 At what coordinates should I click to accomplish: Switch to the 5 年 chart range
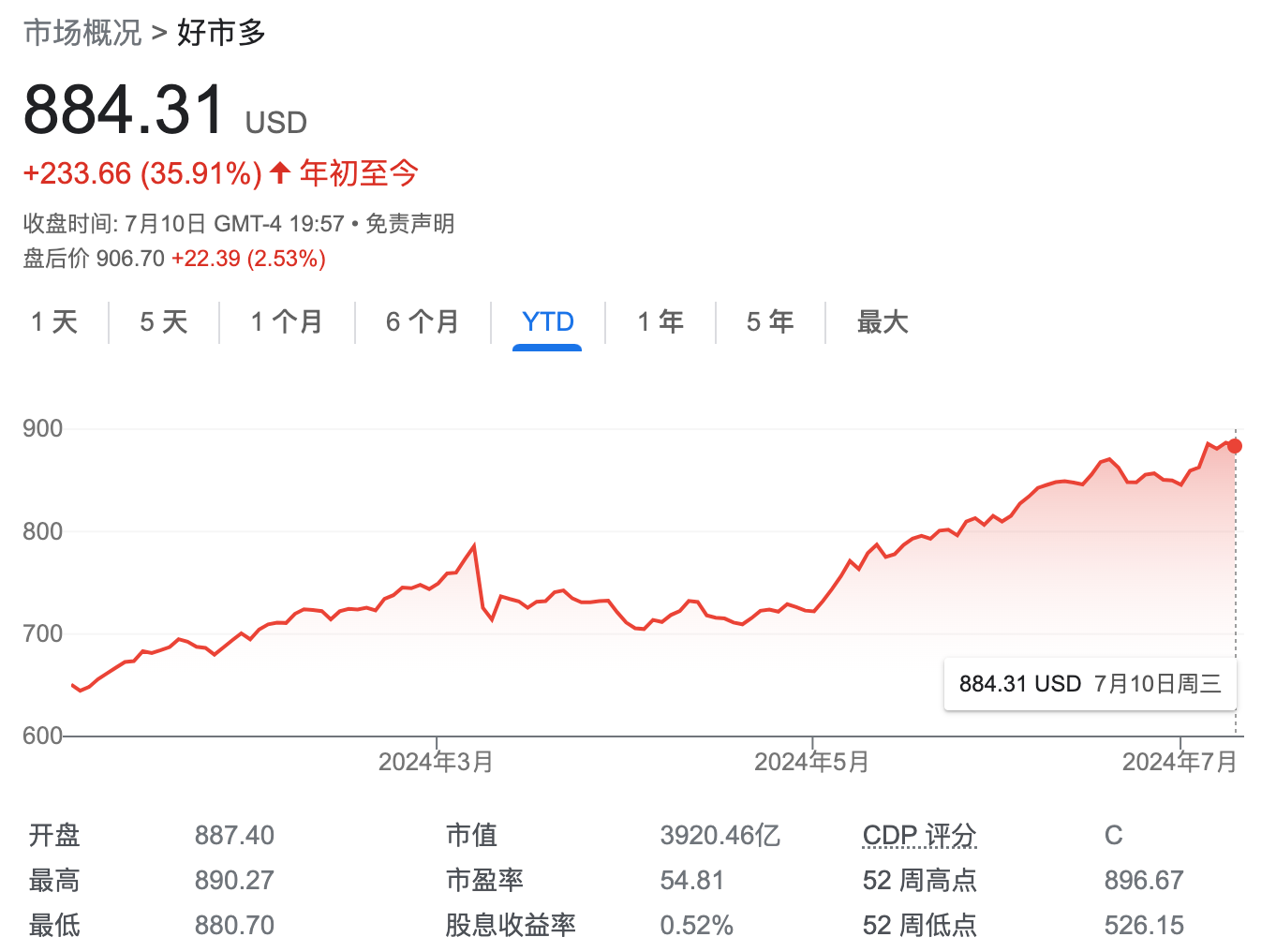tap(769, 321)
